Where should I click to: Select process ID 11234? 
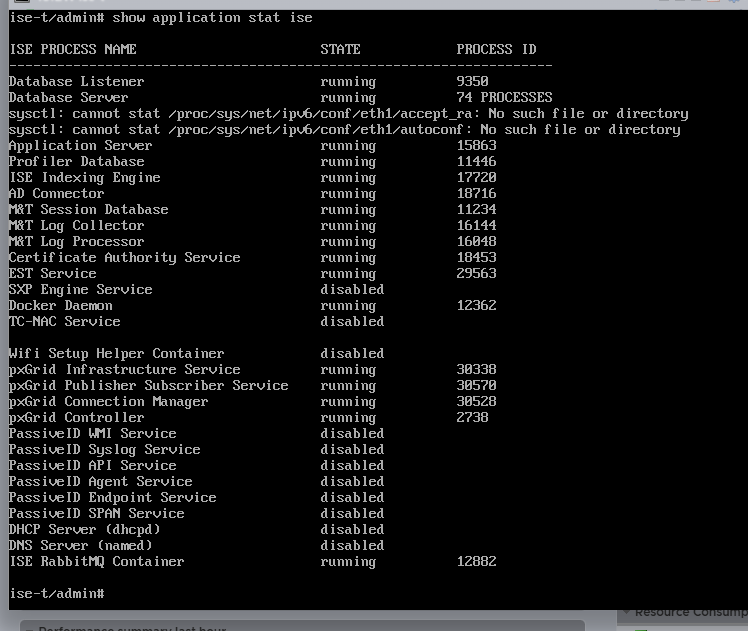477,209
